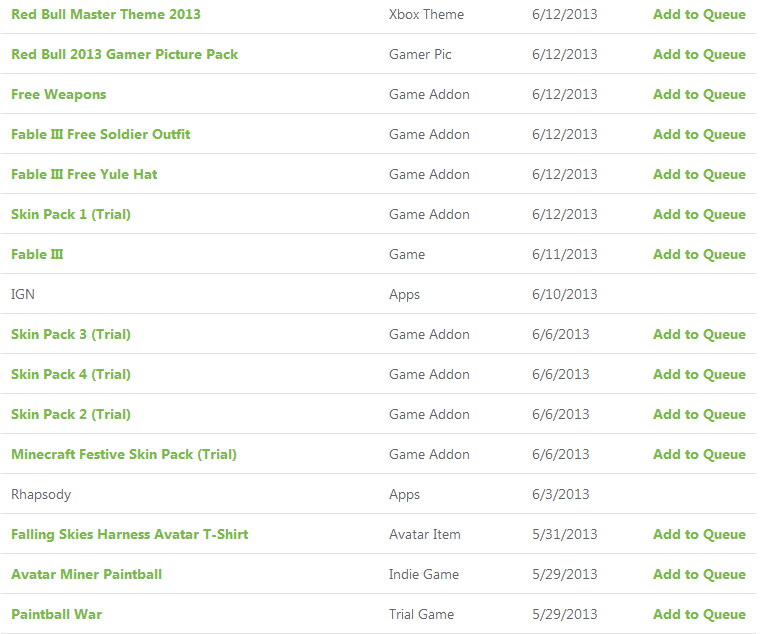Click the date in Red Bull Master Theme row
The width and height of the screenshot is (769, 634).
pyautogui.click(x=564, y=14)
